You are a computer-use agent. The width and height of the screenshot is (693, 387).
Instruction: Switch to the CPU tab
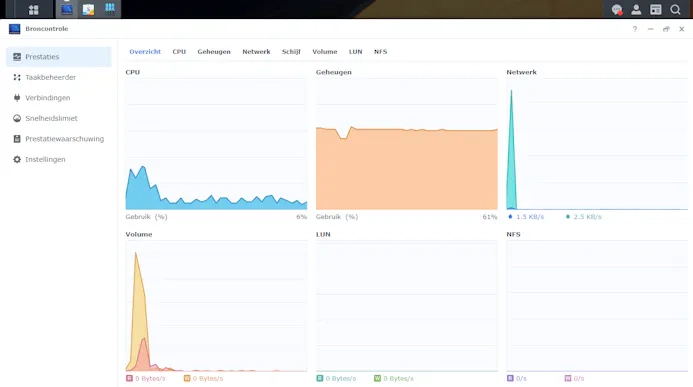click(x=179, y=52)
